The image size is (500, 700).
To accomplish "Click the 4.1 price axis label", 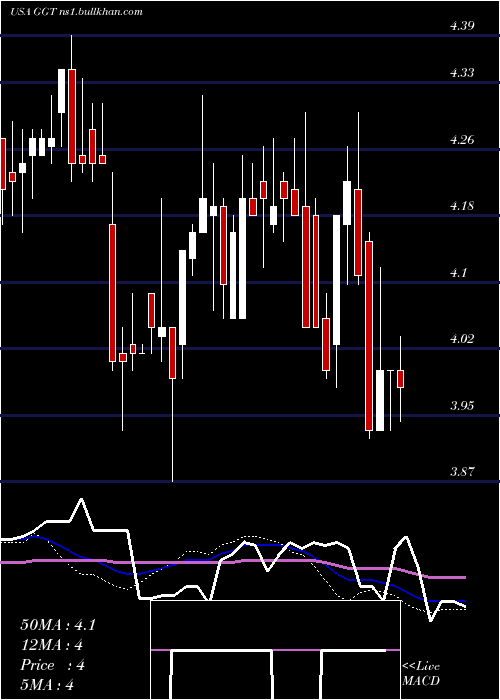I will [x=458, y=272].
